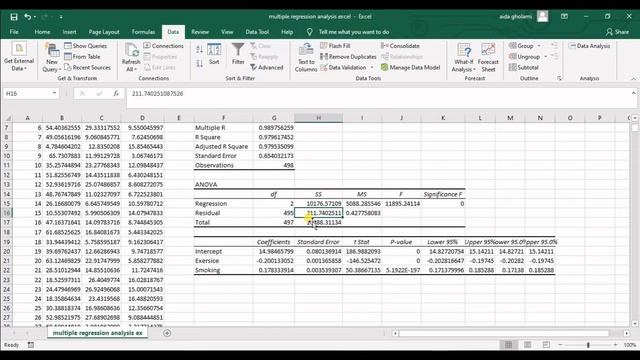Viewport: 640px width, 360px height.
Task: Click Show Queries
Action: point(85,46)
